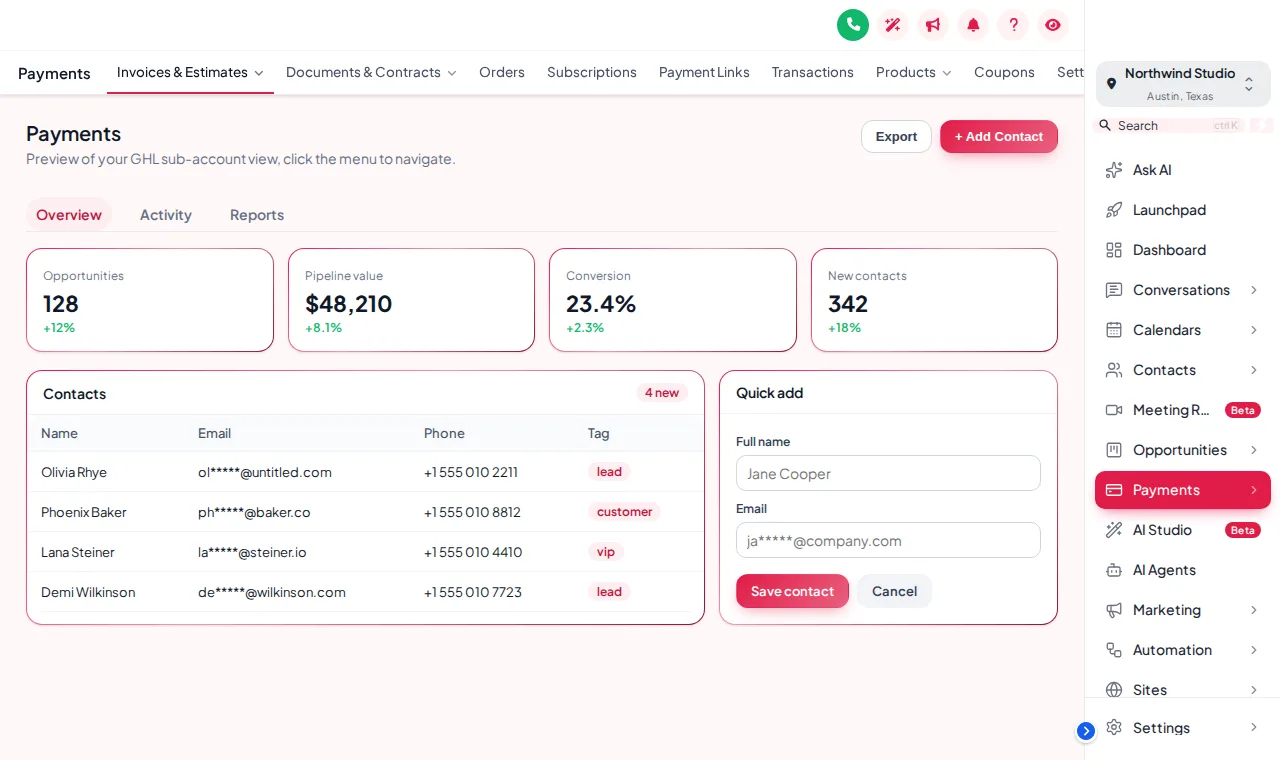Open the magic wand AI icon
Image resolution: width=1280 pixels, height=760 pixels.
[893, 25]
